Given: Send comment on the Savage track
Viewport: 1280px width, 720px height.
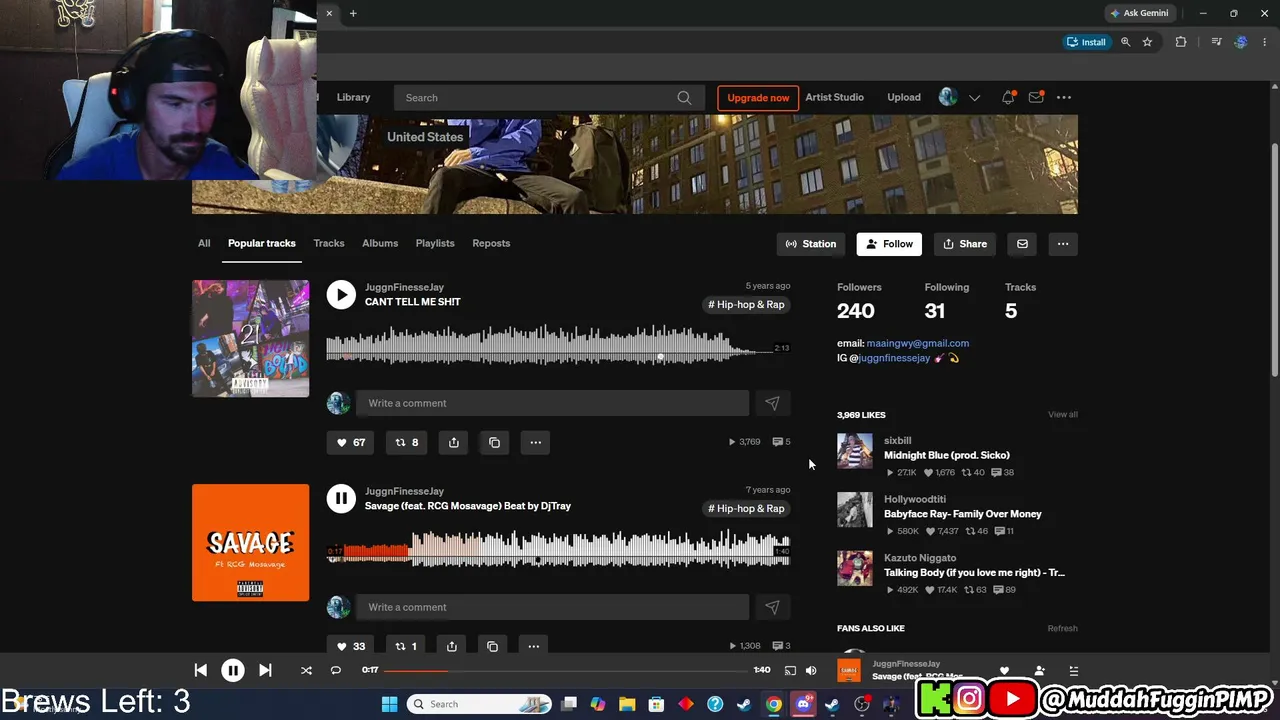Looking at the screenshot, I should (772, 607).
